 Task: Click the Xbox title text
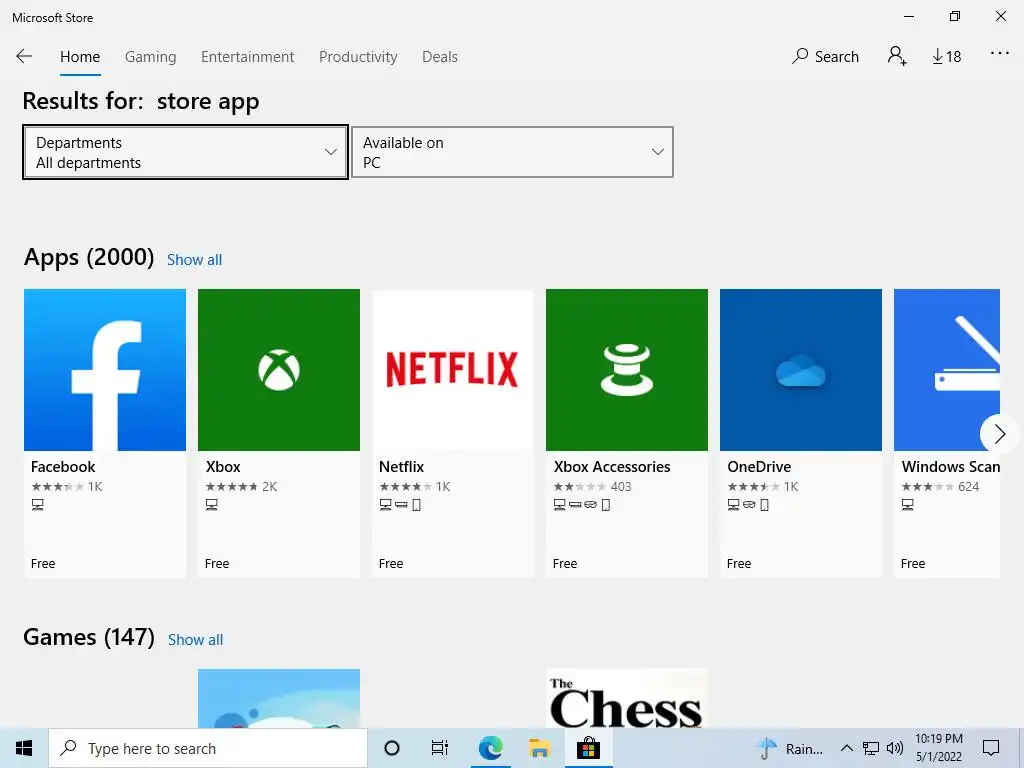point(223,467)
